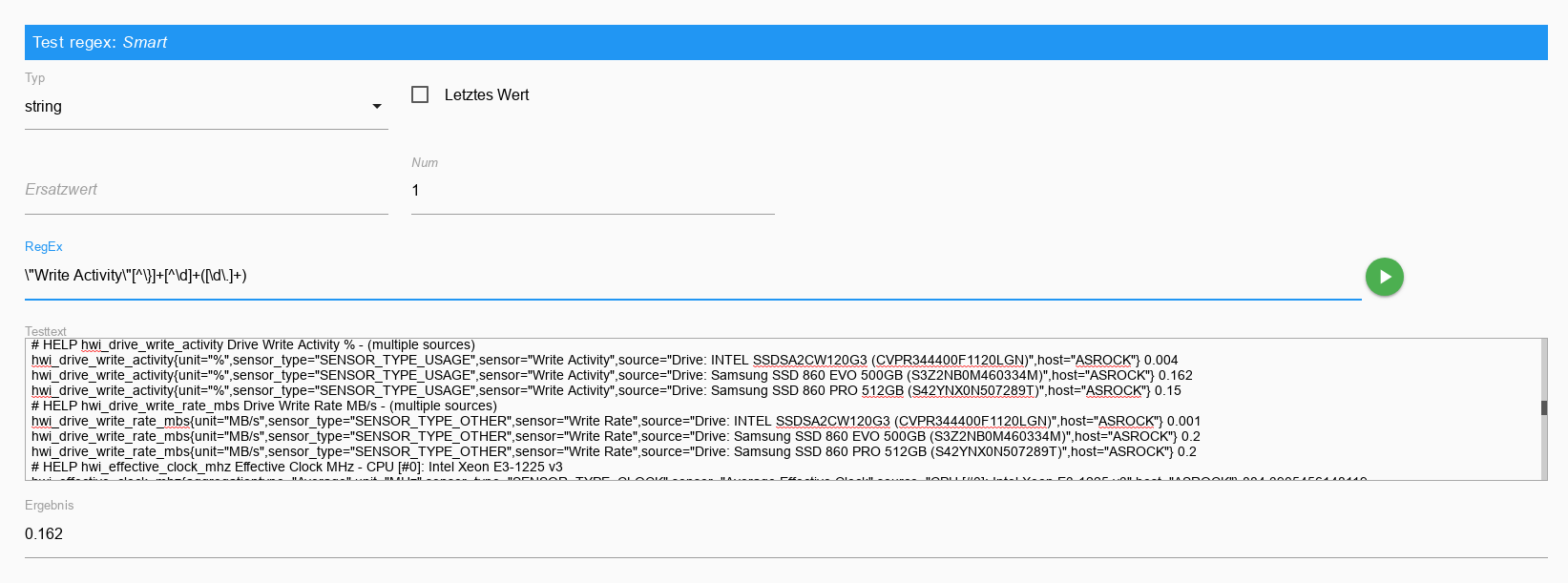Run the regex test with the green play button
1568x583 pixels.
tap(1384, 277)
